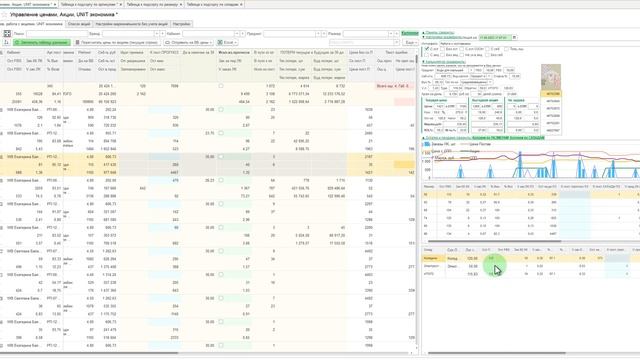Click the green button right of Размер filter
This screenshot has height=360, width=640.
point(410,33)
